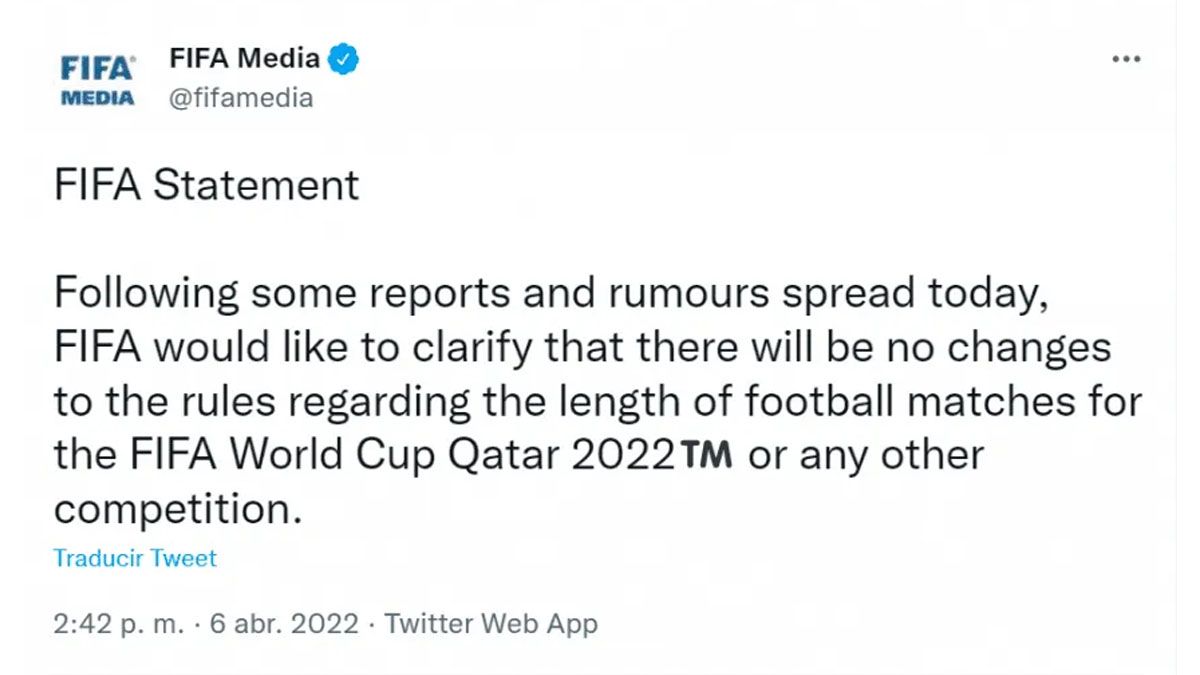Click the word "Following" starting the tweet

tap(146, 294)
